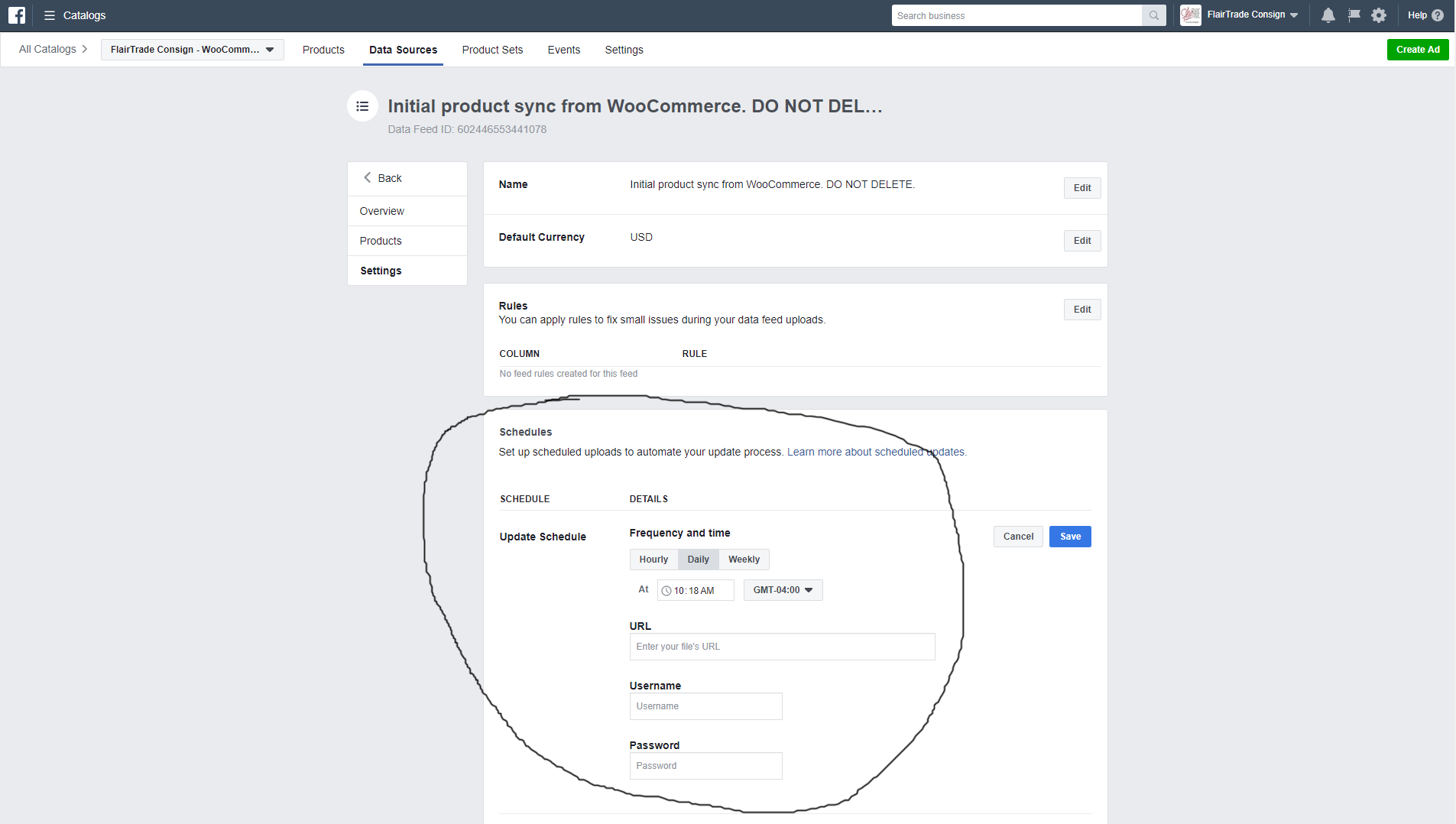Select Overview in the side menu
1456x824 pixels.
[407, 211]
